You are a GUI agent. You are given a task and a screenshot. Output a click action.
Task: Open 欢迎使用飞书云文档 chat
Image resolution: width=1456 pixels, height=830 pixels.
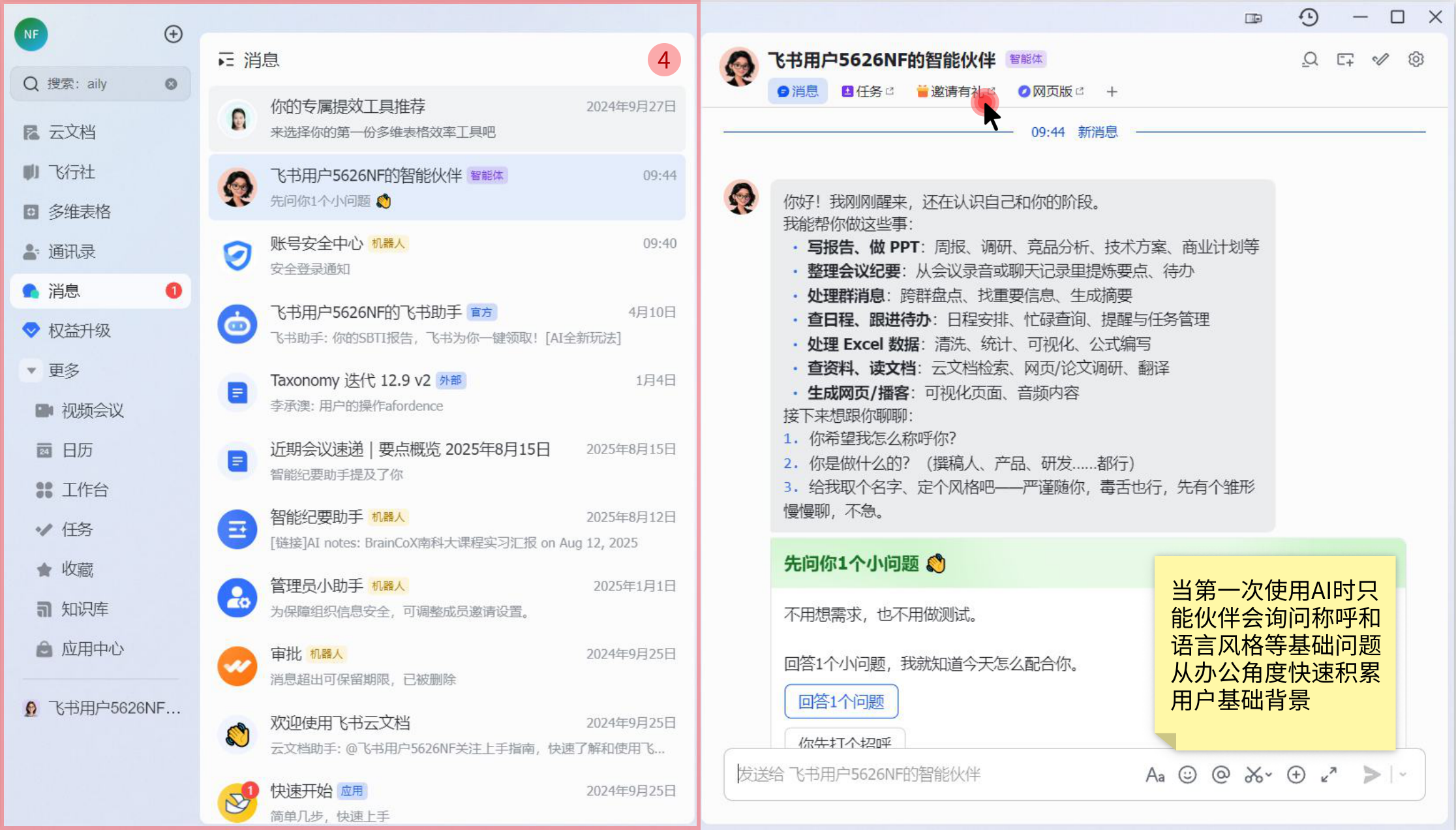pyautogui.click(x=447, y=735)
